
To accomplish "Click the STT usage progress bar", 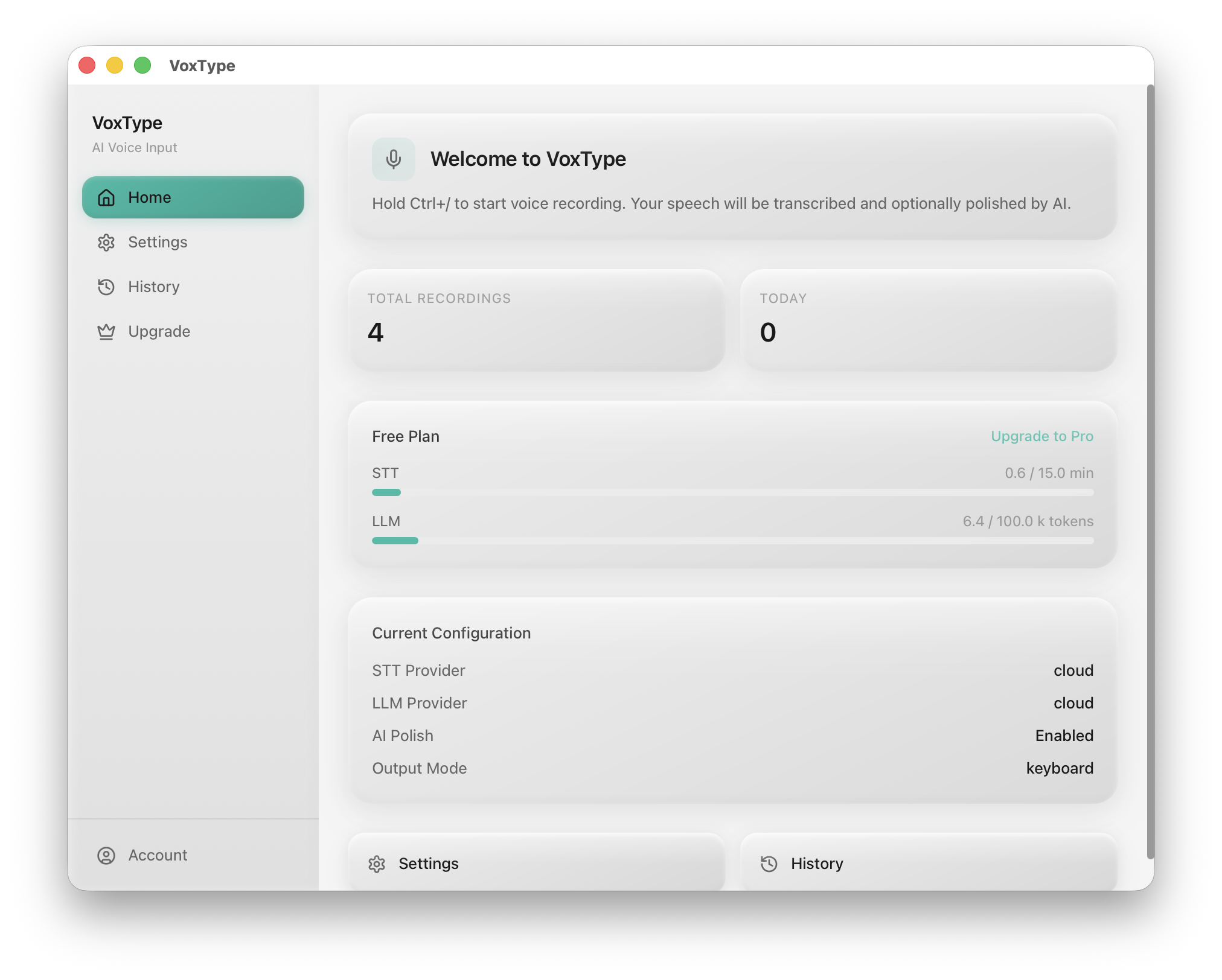I will (x=732, y=492).
